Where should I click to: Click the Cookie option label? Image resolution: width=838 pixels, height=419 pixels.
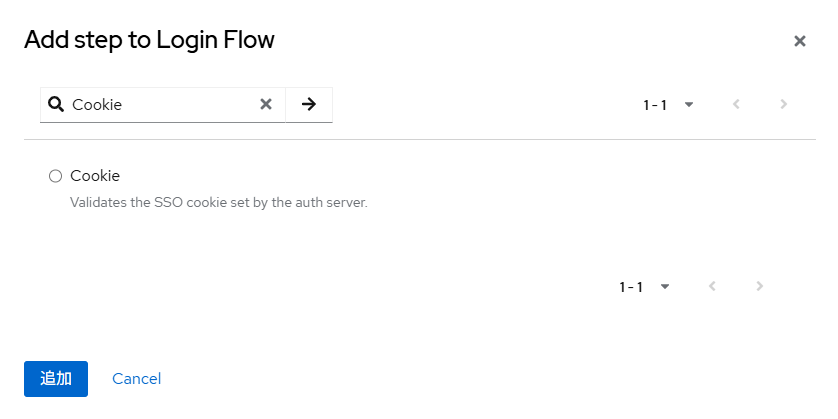[95, 176]
